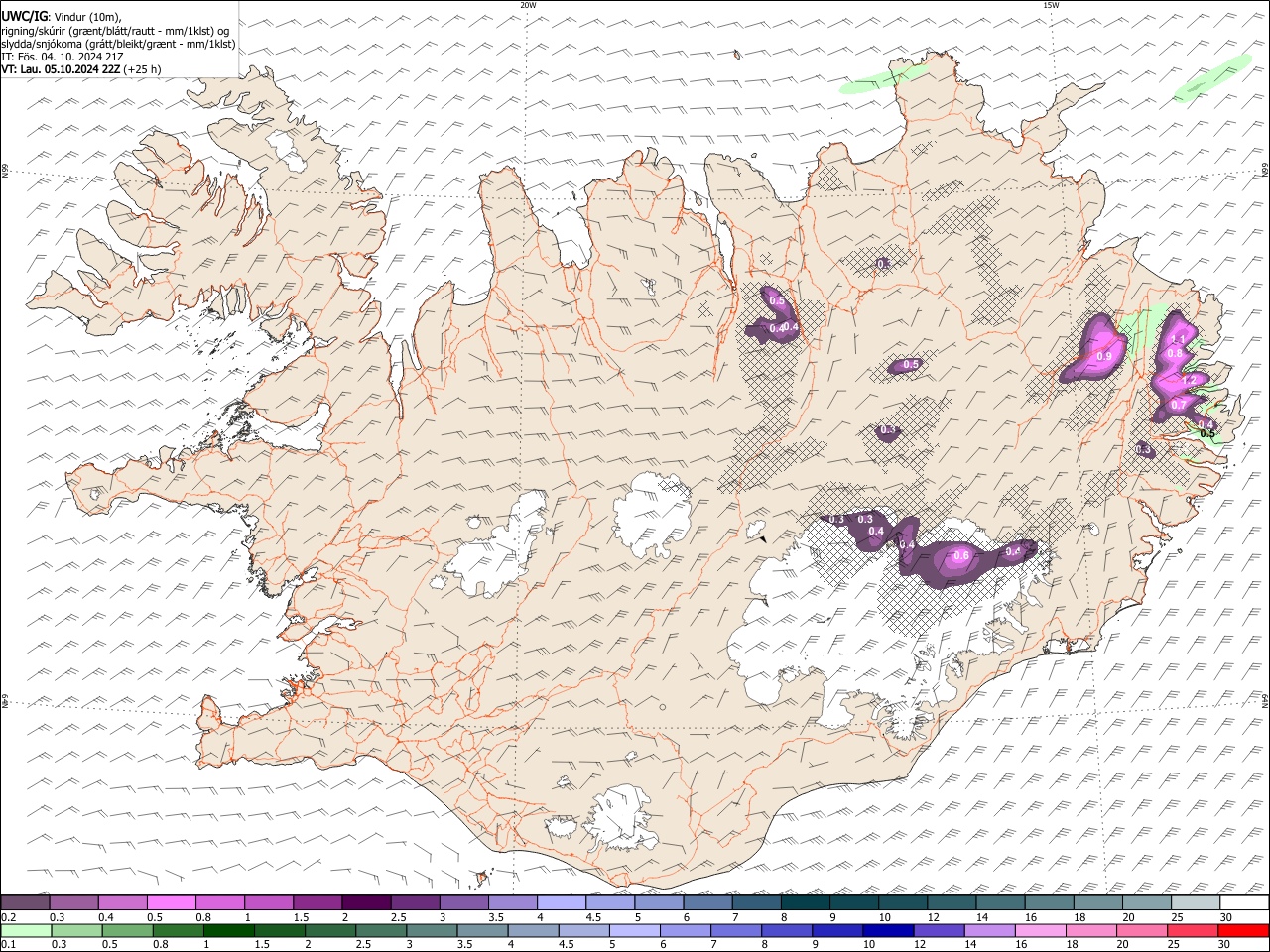Select pale green bottom-row swatch labeled 0.1

click(27, 931)
